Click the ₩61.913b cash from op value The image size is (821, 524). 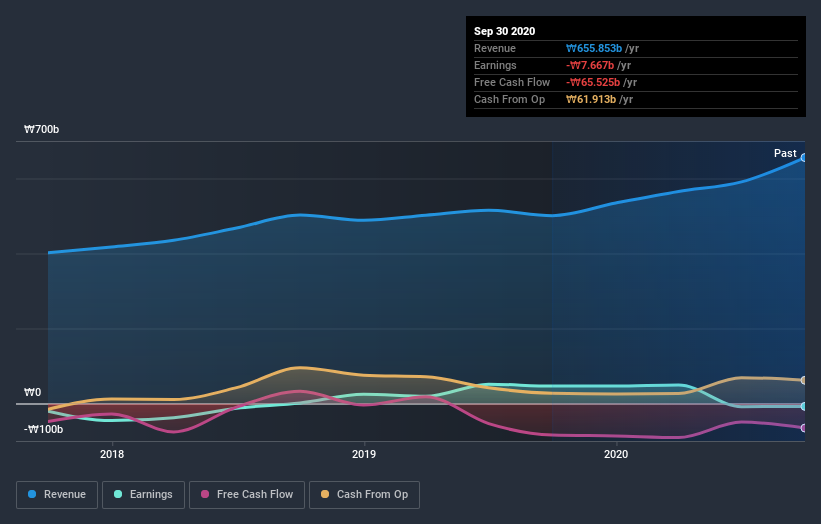(x=591, y=99)
